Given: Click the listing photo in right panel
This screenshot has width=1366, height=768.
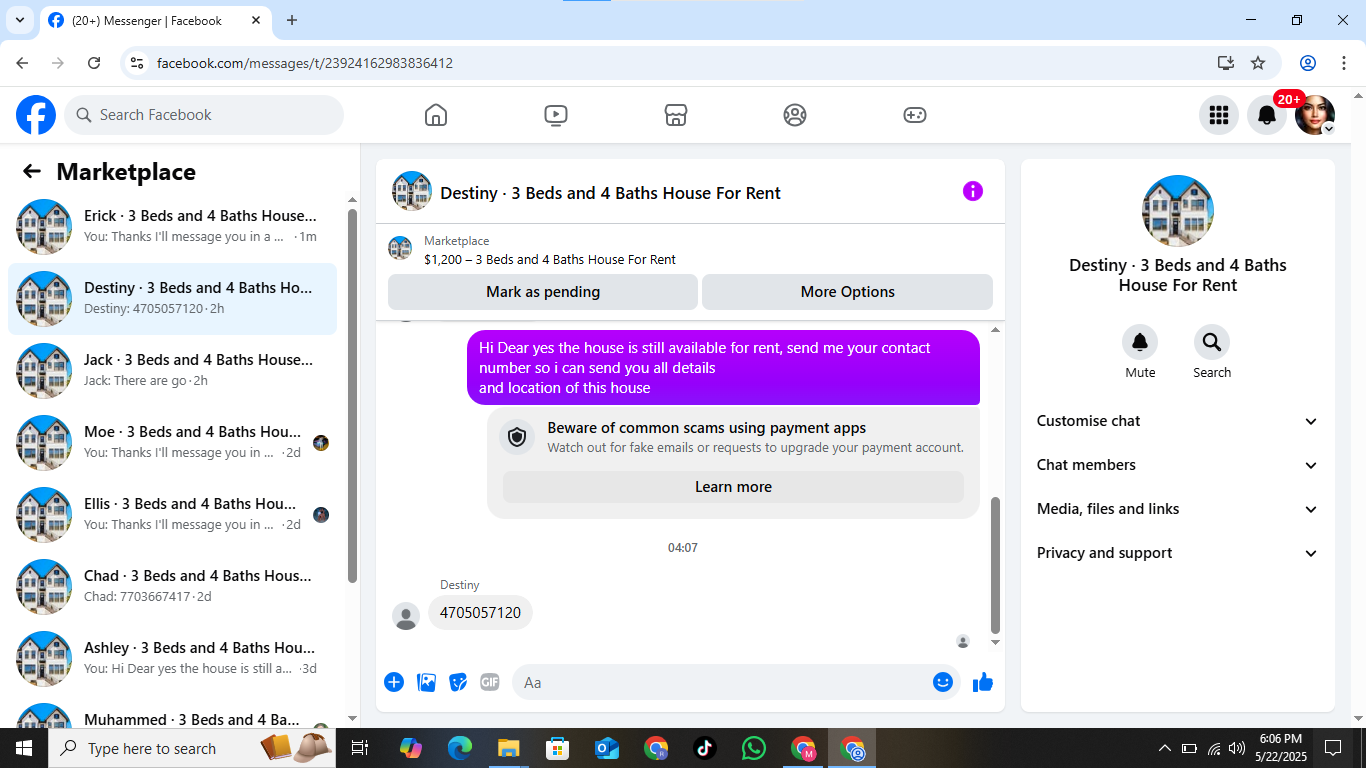Looking at the screenshot, I should coord(1178,211).
